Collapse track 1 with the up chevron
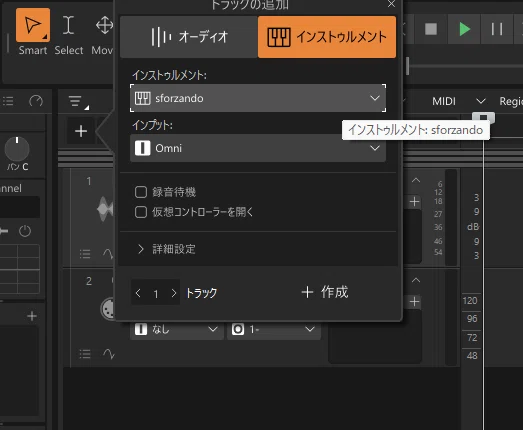The height and width of the screenshot is (430, 523). (x=416, y=180)
